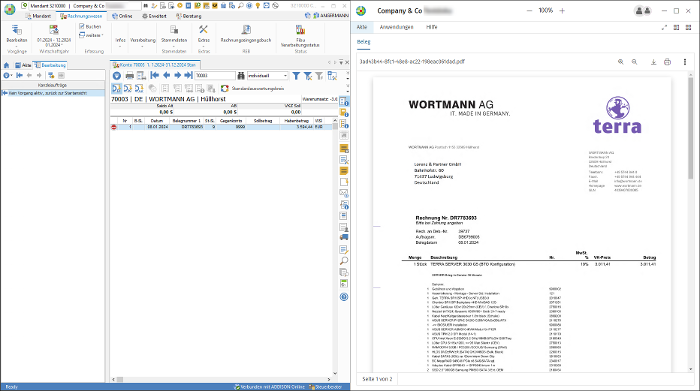
Task: Click the Mandant selection field in title bar
Action: point(85,6)
